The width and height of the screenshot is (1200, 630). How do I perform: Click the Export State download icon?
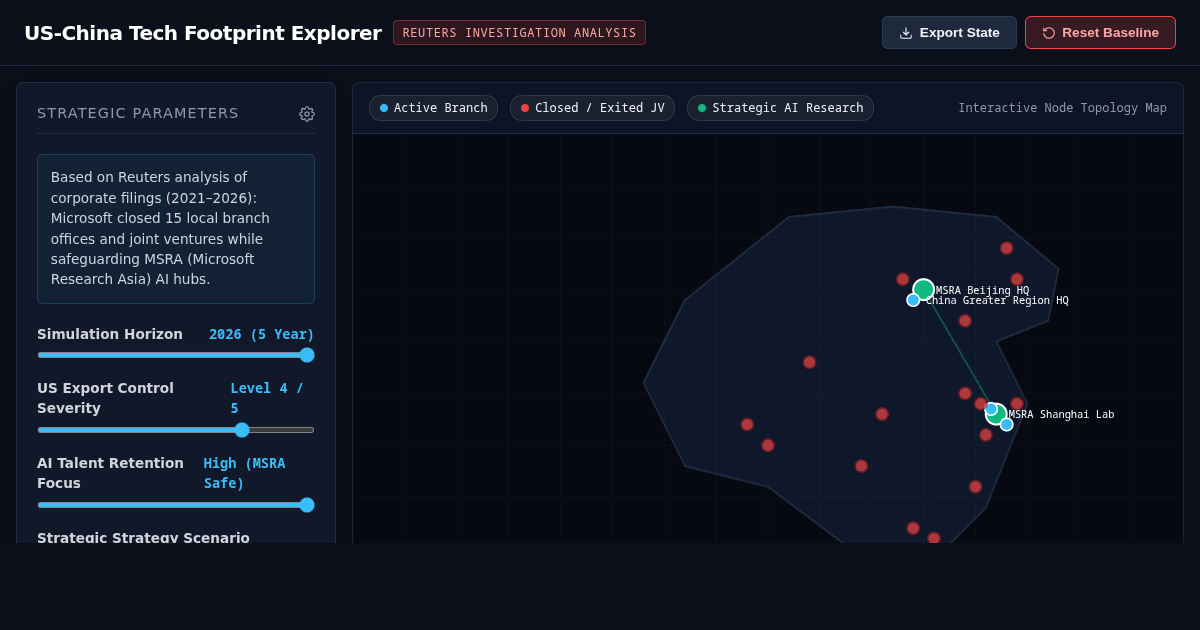tap(906, 33)
